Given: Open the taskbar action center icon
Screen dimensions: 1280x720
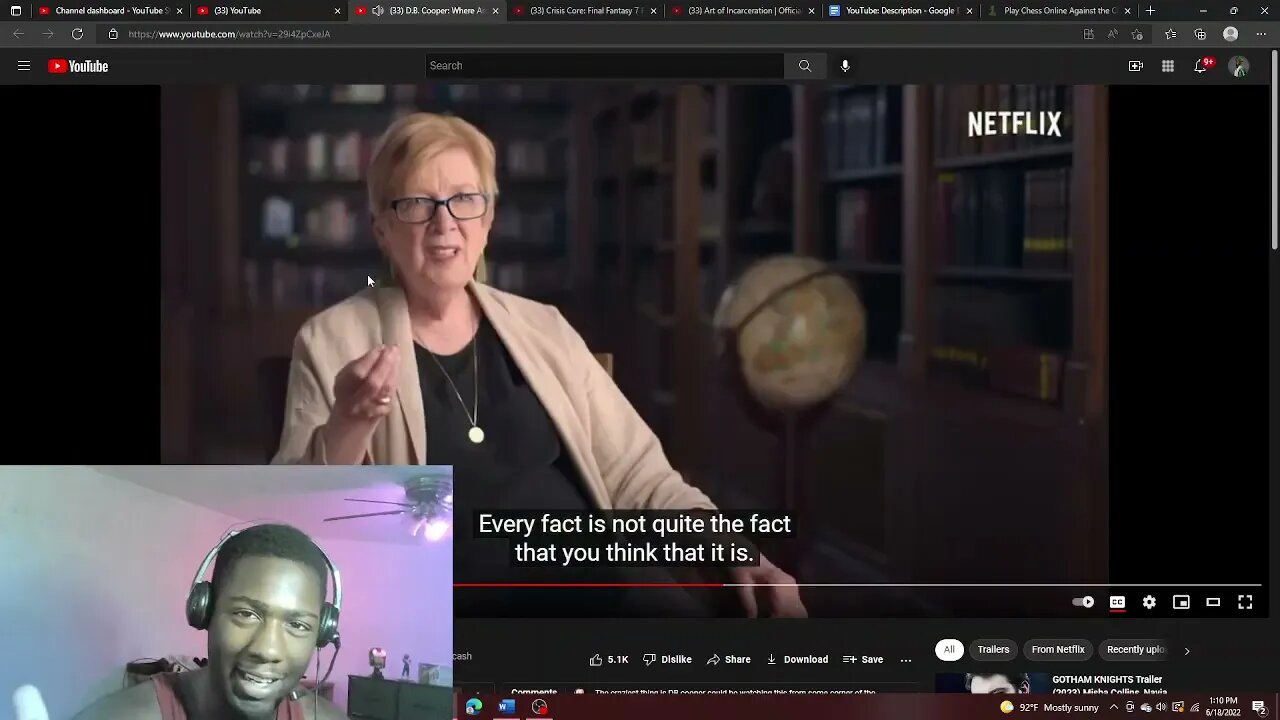Looking at the screenshot, I should pyautogui.click(x=1259, y=707).
